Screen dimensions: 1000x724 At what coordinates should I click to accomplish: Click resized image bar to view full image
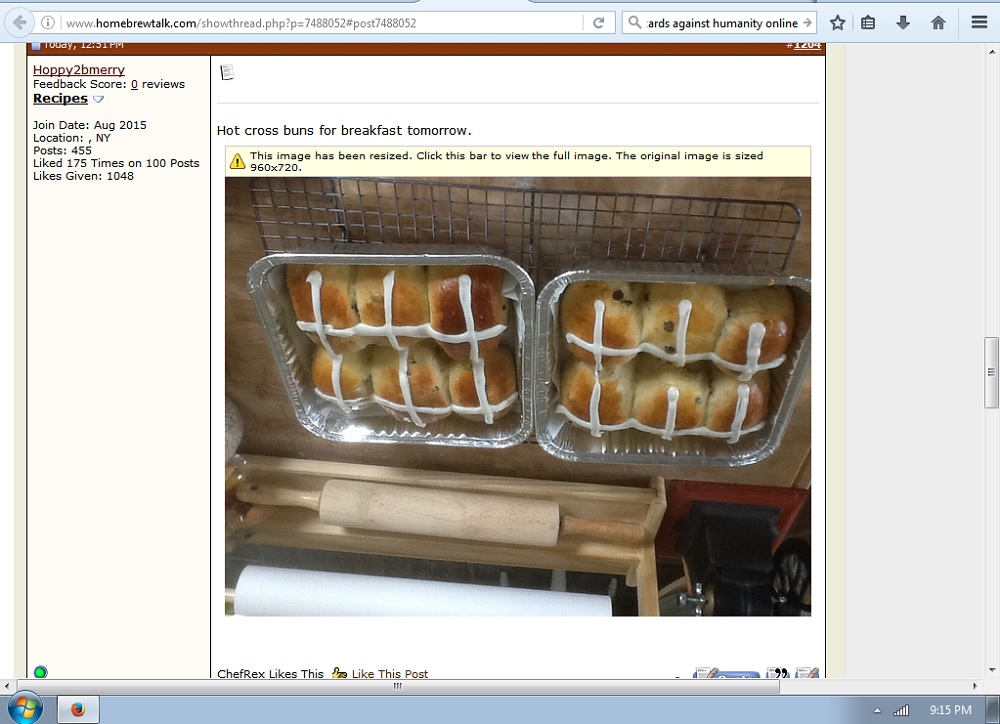pos(518,161)
